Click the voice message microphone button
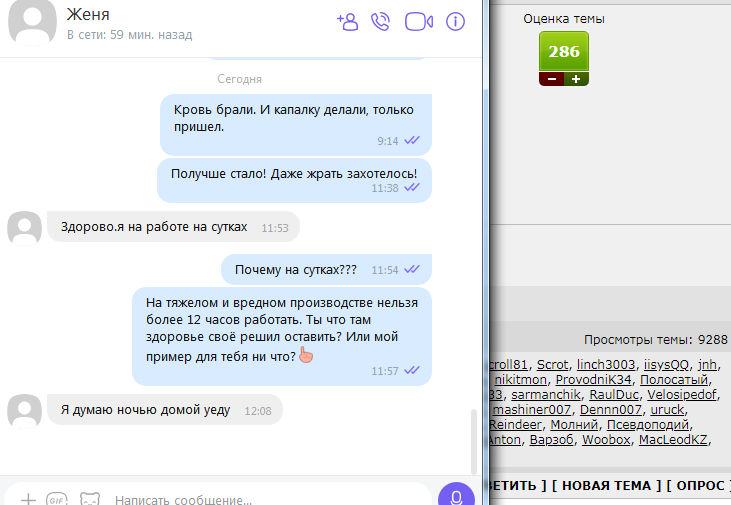This screenshot has height=505, width=731. coord(456,495)
